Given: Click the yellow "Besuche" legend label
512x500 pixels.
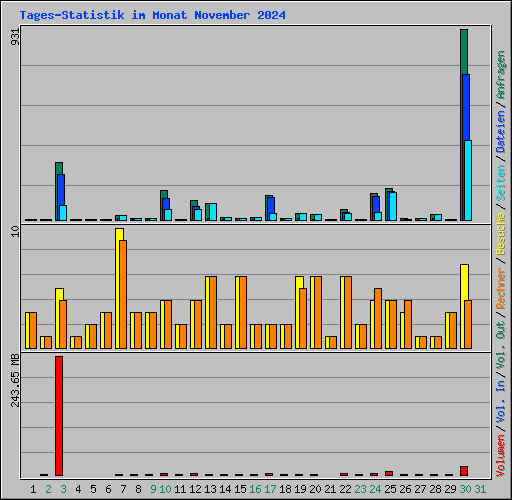Looking at the screenshot, I should (x=501, y=234).
